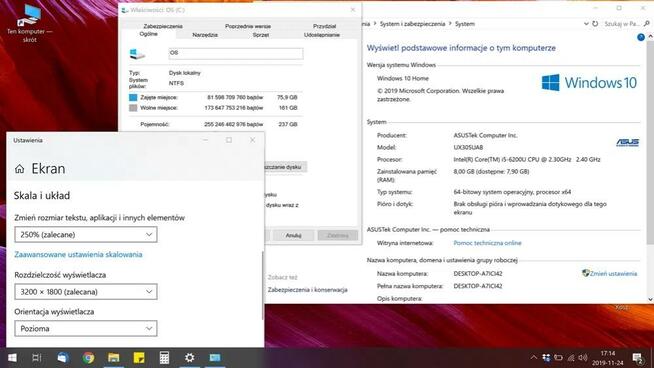Screen dimensions: 654x368
Task: Open Zabezpieczenia i konserwacja link
Action: pos(307,290)
